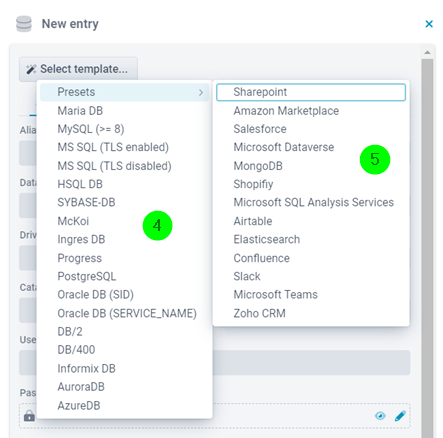The image size is (443, 438).
Task: Choose the PostgreSQL template
Action: tap(124, 276)
